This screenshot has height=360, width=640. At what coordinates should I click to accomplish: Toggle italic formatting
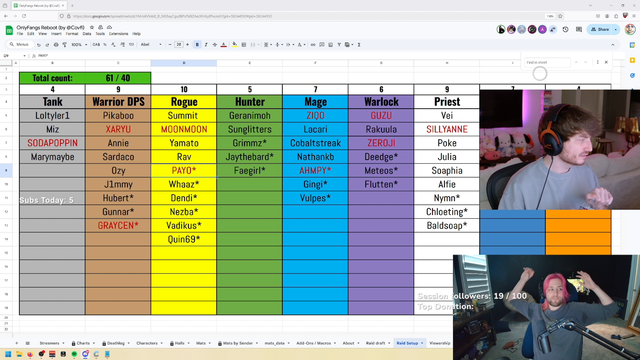tap(206, 44)
